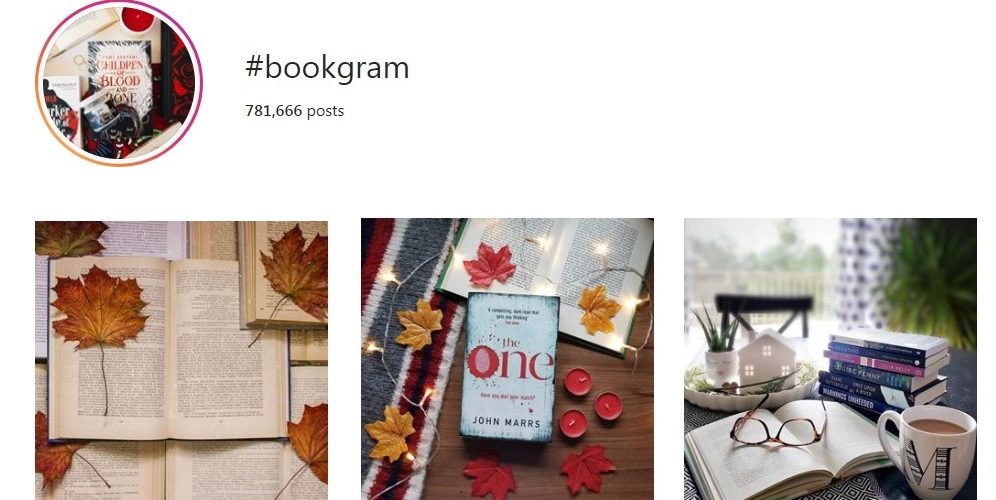Viewport: 996px width, 500px height.
Task: Open the post featuring The One book
Action: click(x=507, y=359)
